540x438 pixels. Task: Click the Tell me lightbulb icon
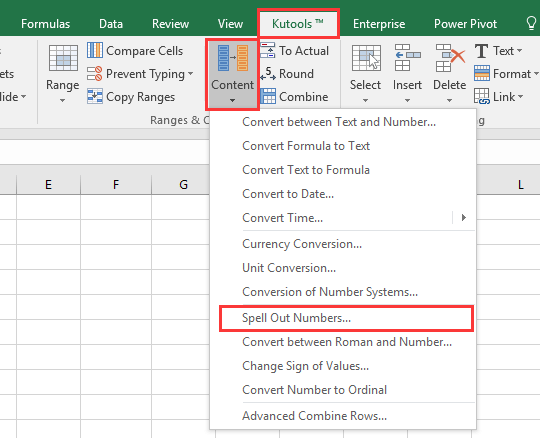[531, 23]
